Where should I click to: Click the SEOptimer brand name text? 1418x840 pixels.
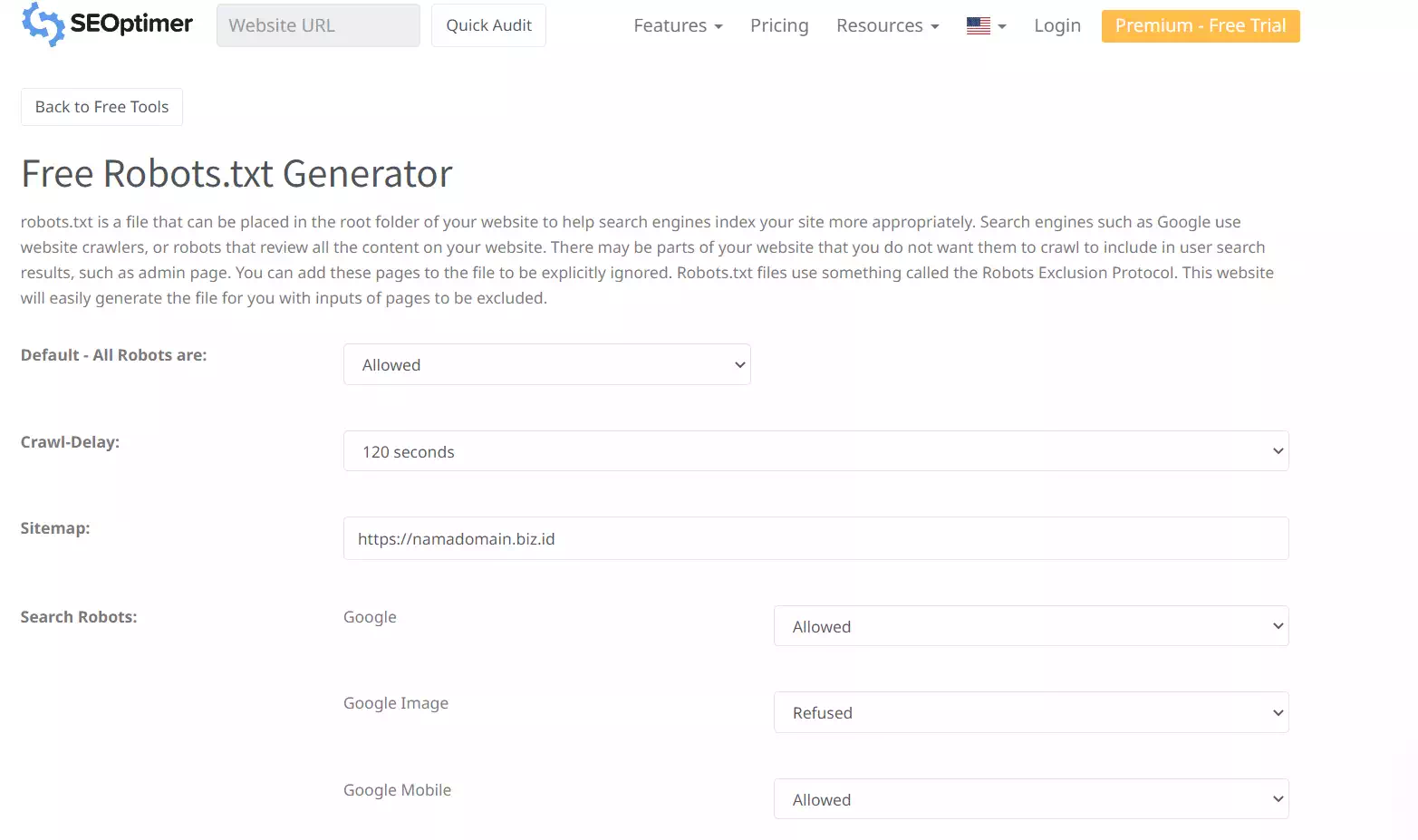pyautogui.click(x=131, y=24)
